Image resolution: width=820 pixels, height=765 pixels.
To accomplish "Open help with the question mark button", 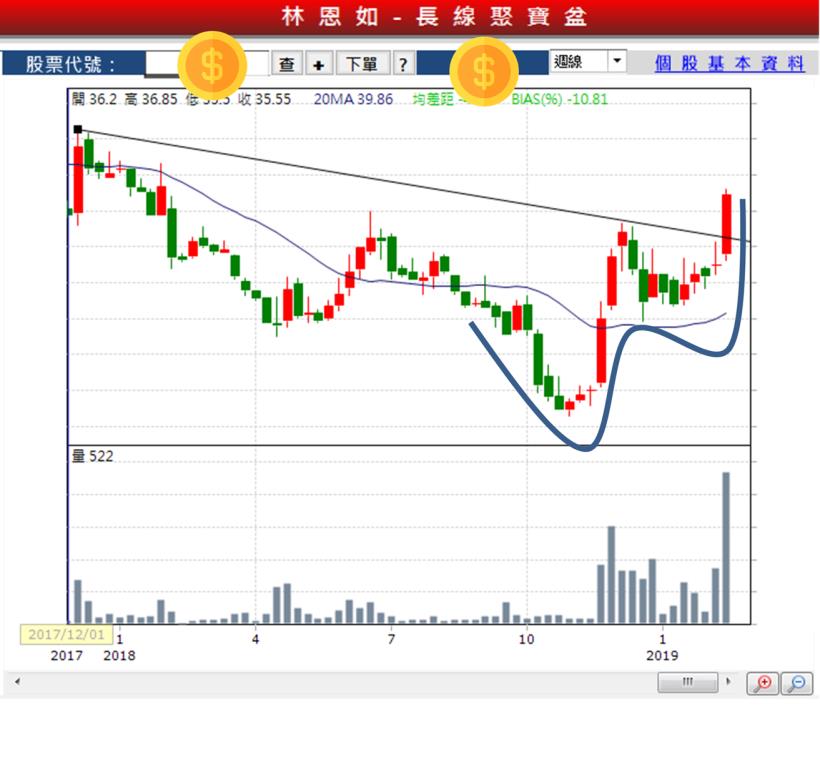I will pyautogui.click(x=403, y=64).
